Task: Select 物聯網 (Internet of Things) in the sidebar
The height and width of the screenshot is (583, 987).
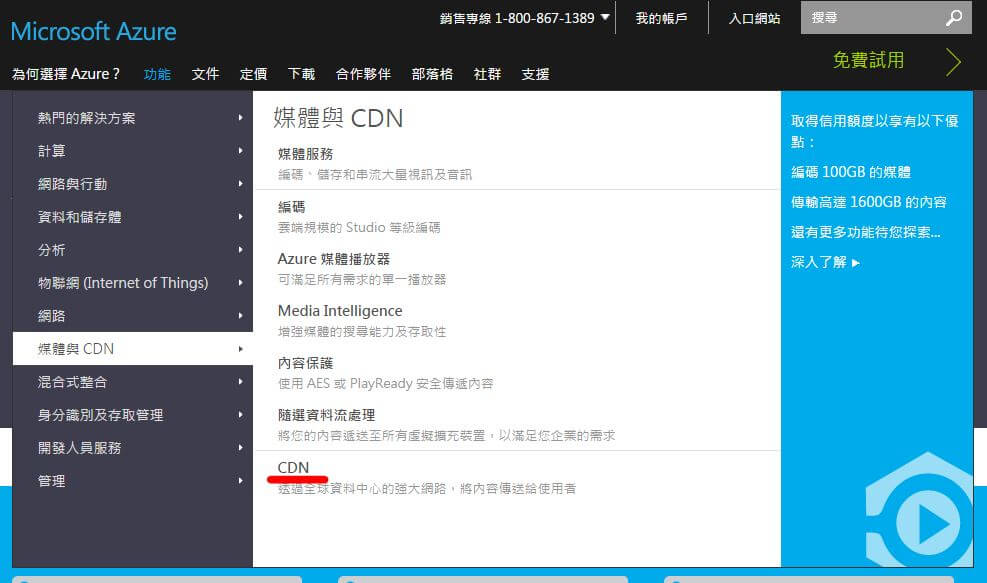Action: click(x=123, y=283)
